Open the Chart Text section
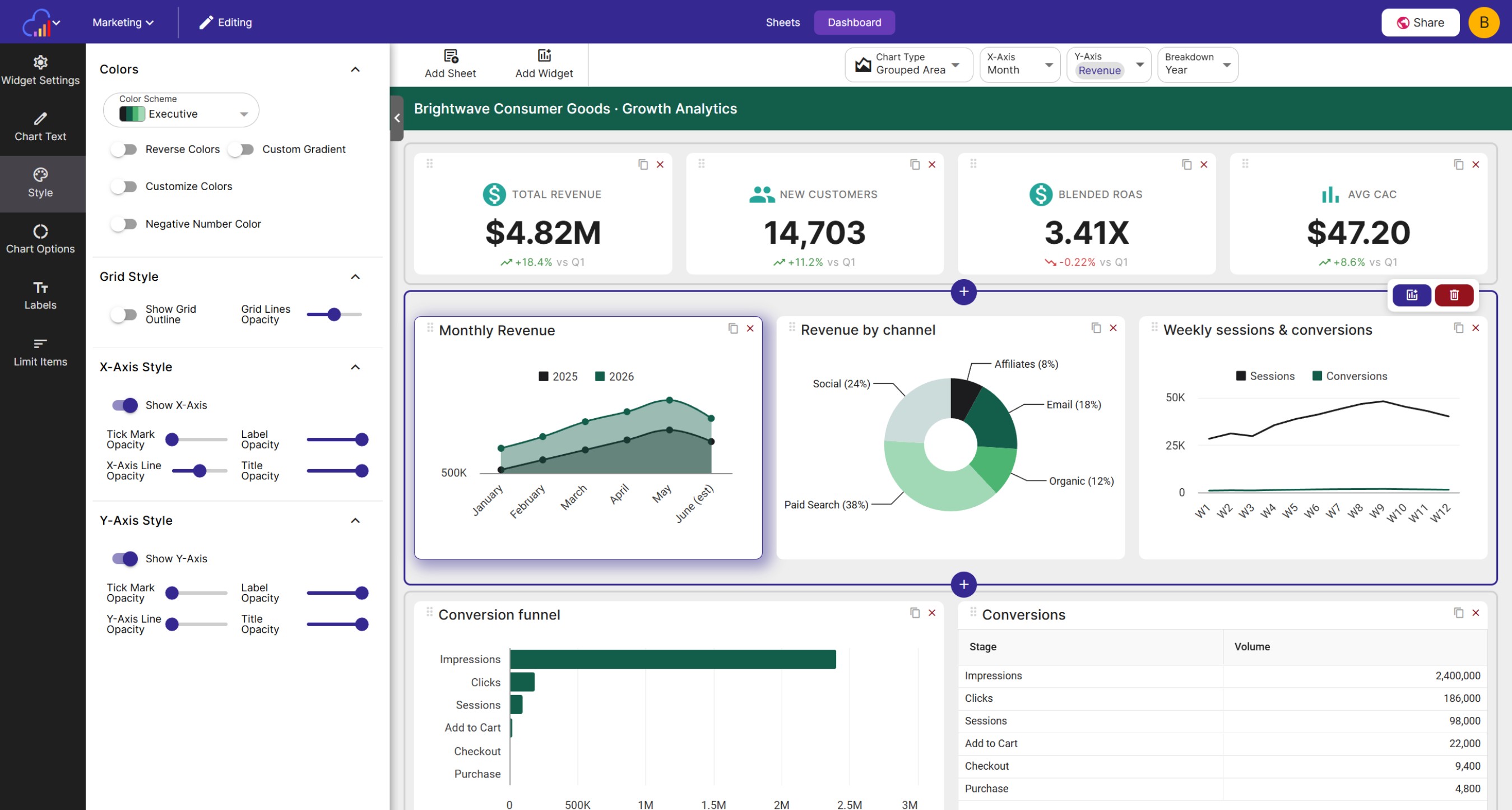The width and height of the screenshot is (1512, 810). 40,127
